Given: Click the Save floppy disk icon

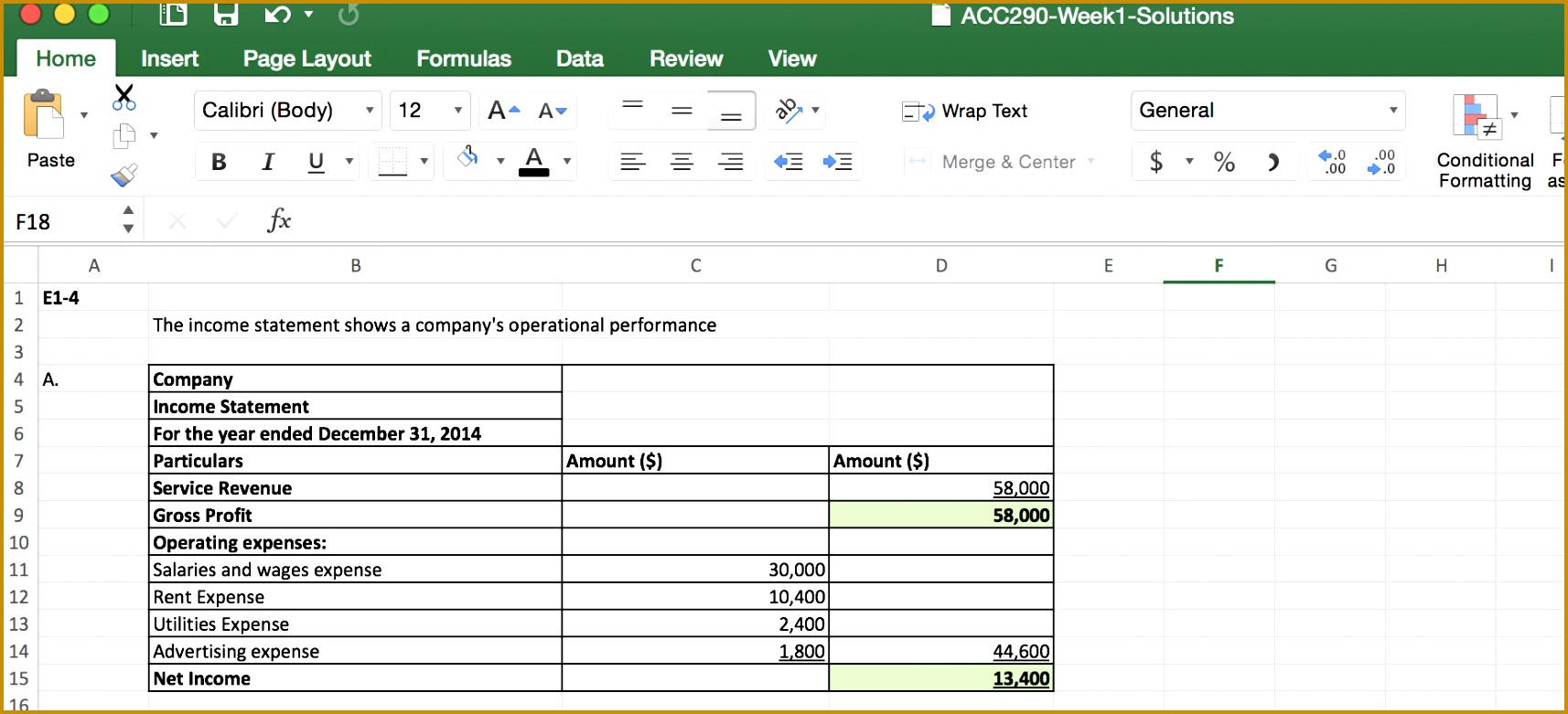Looking at the screenshot, I should 225,15.
